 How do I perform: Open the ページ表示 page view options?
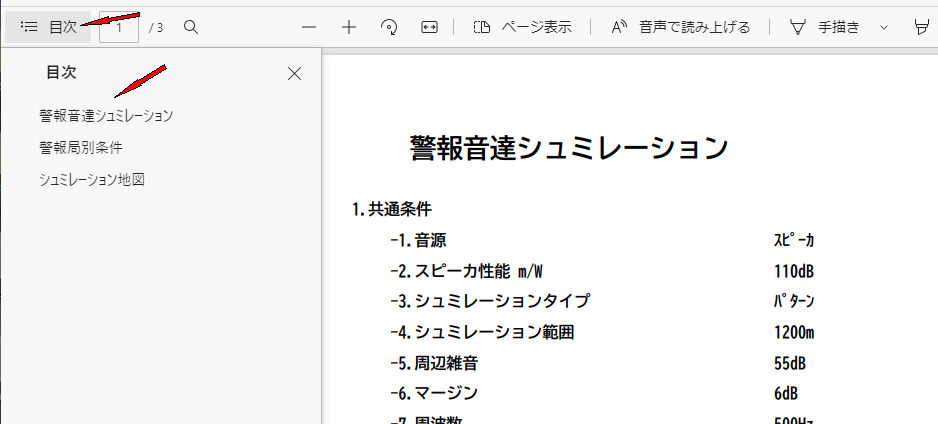pyautogui.click(x=522, y=27)
